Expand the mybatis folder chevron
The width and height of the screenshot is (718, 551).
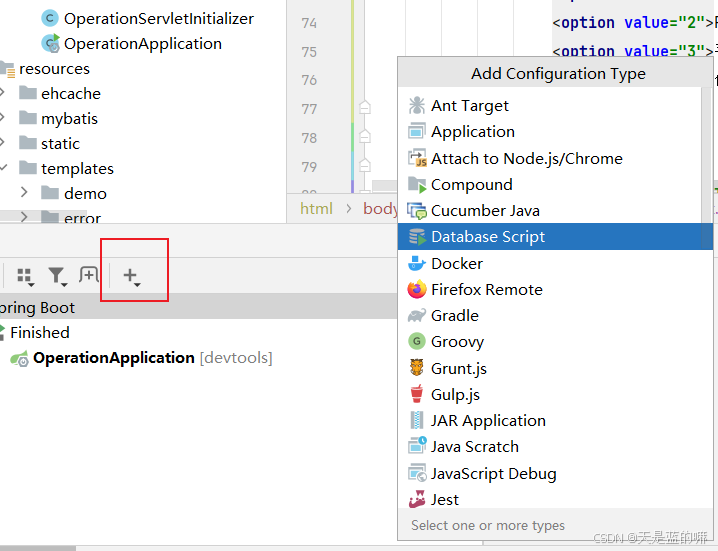tap(3, 117)
